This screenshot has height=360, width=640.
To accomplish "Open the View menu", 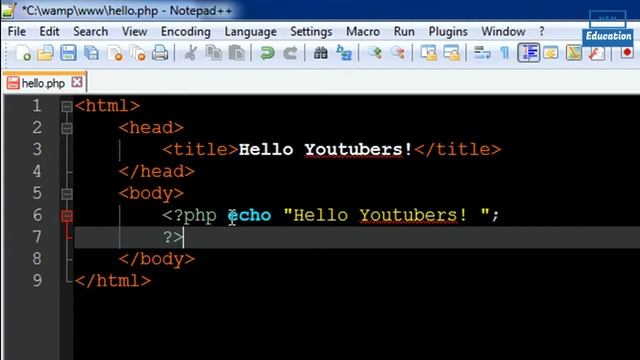I will click(135, 31).
